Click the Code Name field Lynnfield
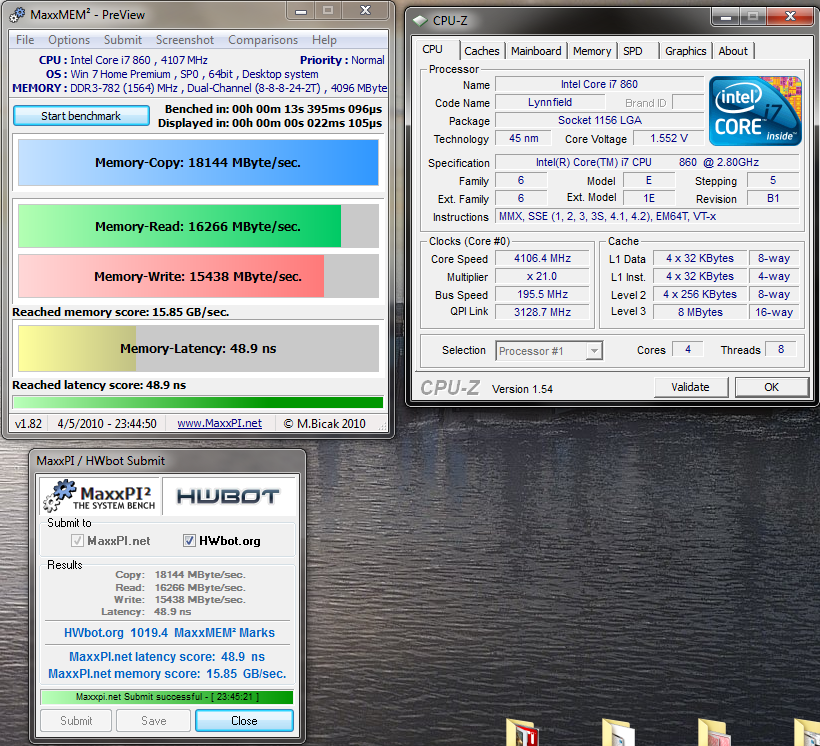This screenshot has width=820, height=746. [x=550, y=102]
